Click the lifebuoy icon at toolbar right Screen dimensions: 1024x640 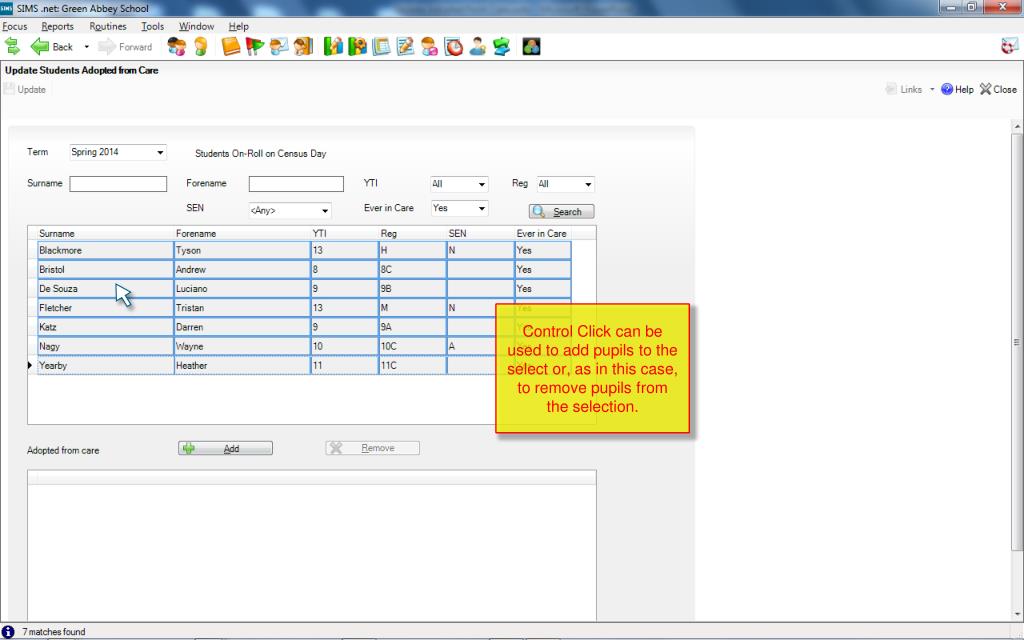tap(1010, 46)
